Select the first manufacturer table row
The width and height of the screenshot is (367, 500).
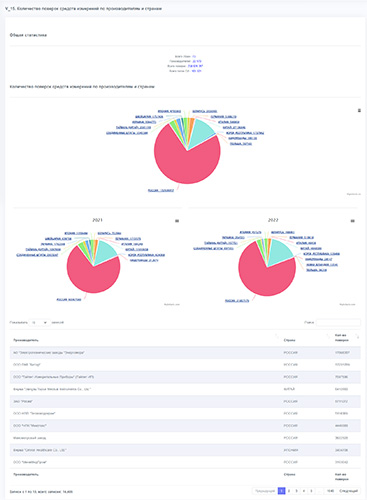click(185, 352)
